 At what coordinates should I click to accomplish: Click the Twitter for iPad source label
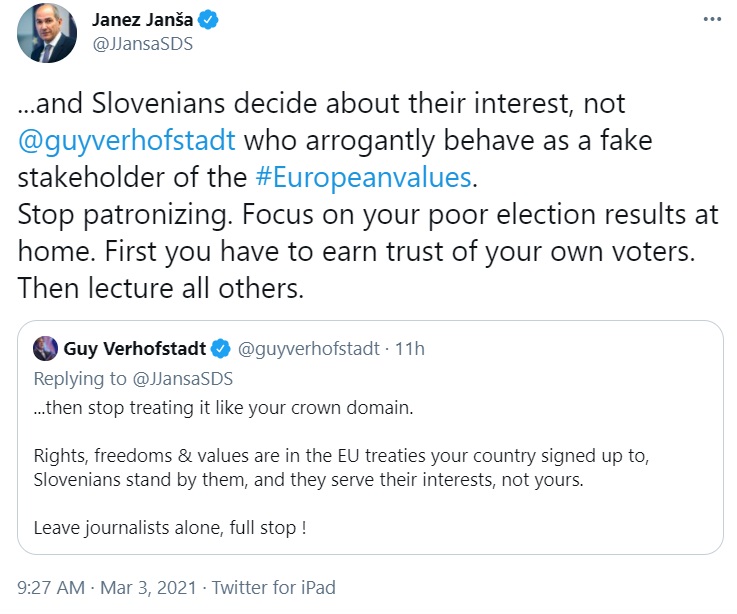(273, 587)
